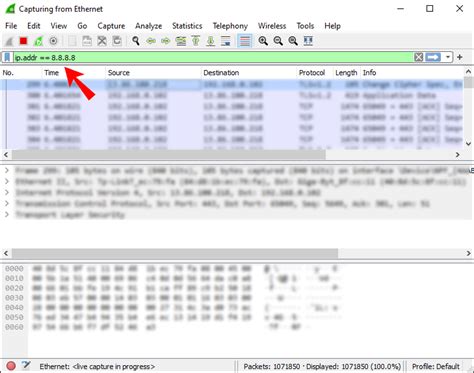Click the greyed start capture shark fin
Image resolution: width=474 pixels, height=373 pixels.
(x=9, y=41)
